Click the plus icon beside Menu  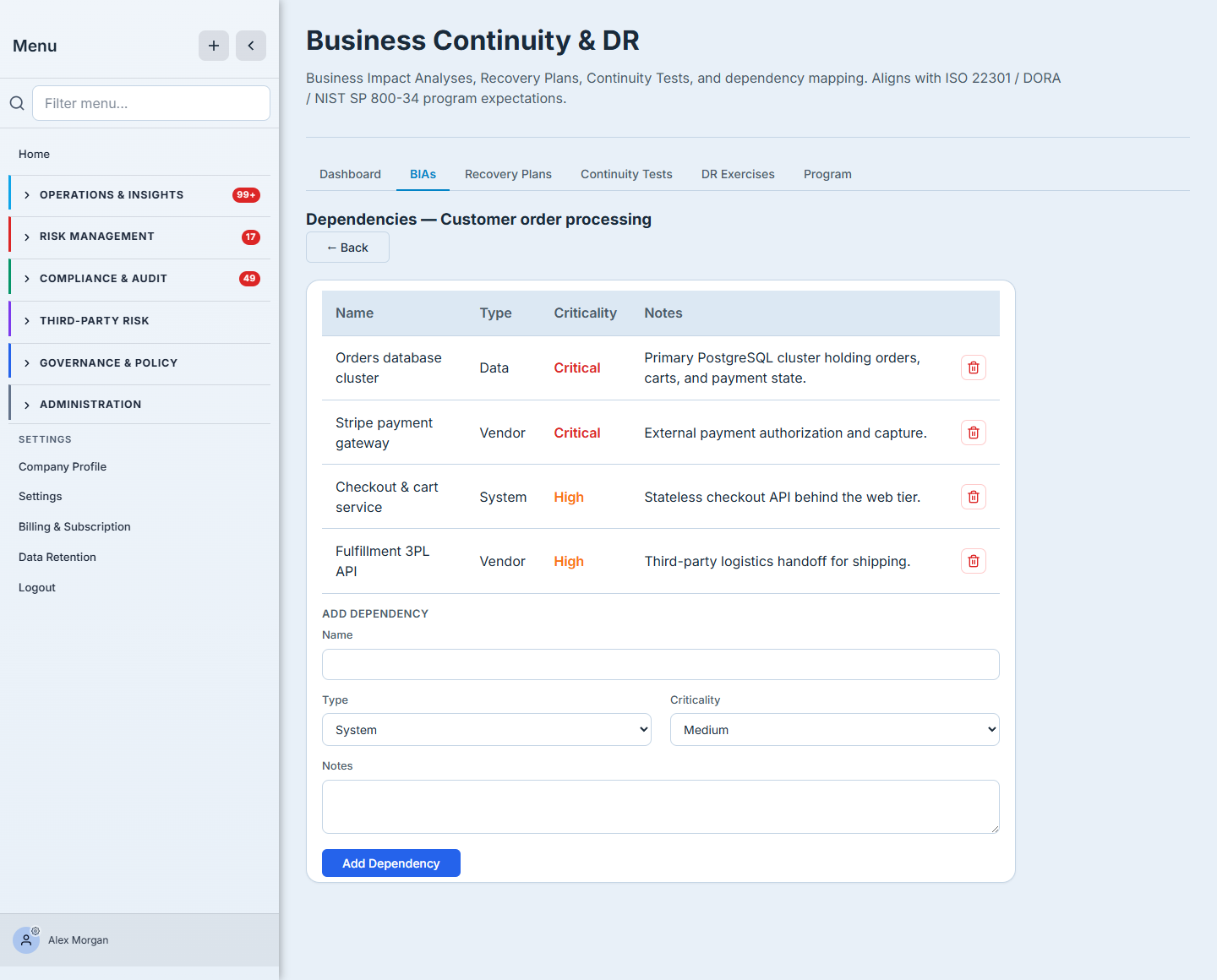click(214, 46)
